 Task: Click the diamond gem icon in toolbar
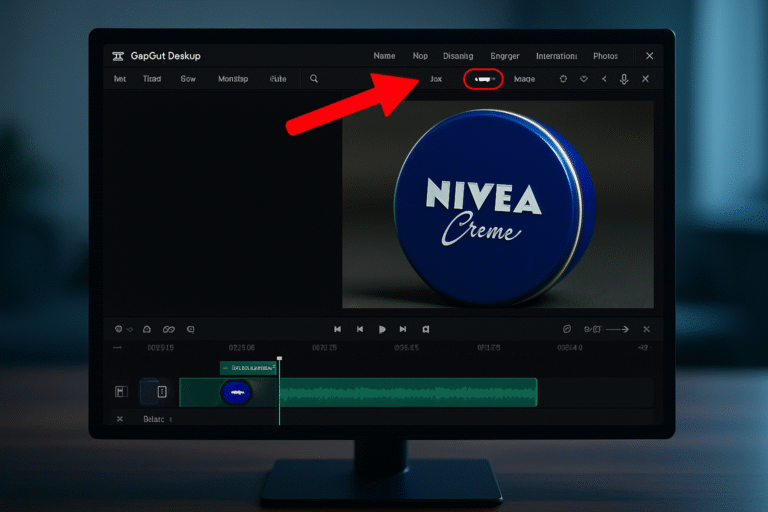pyautogui.click(x=584, y=78)
